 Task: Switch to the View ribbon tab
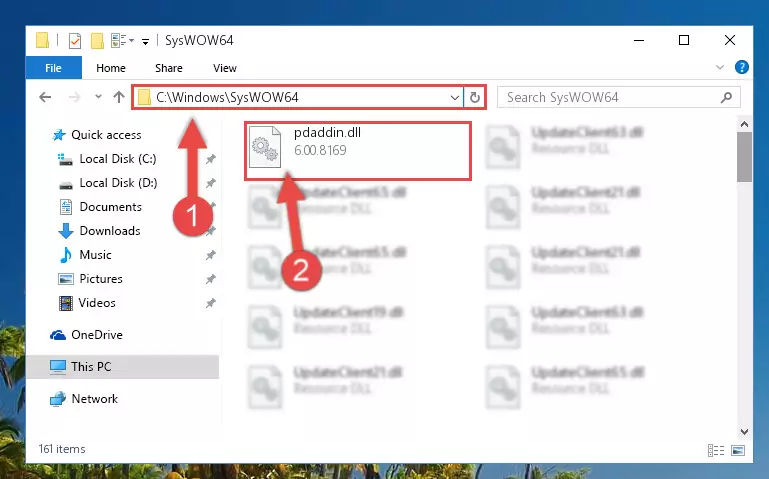pos(225,68)
